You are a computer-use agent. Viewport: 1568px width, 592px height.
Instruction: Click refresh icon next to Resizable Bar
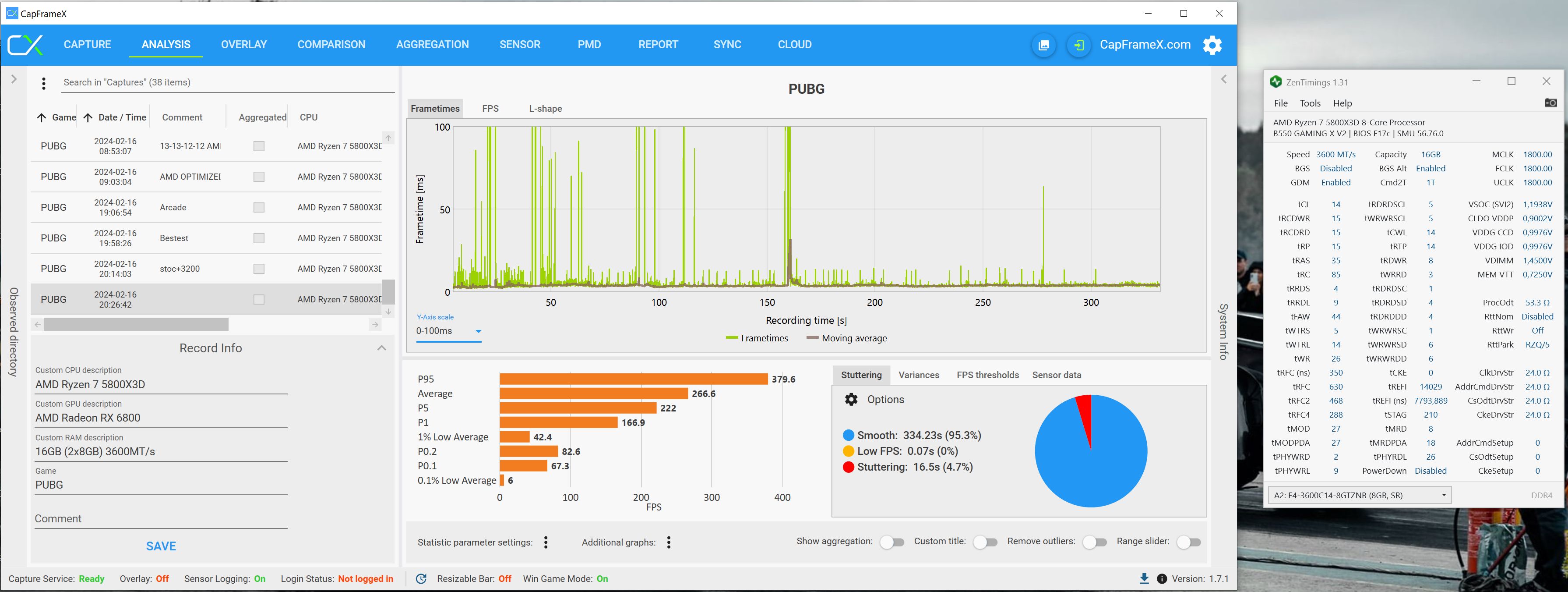[421, 578]
